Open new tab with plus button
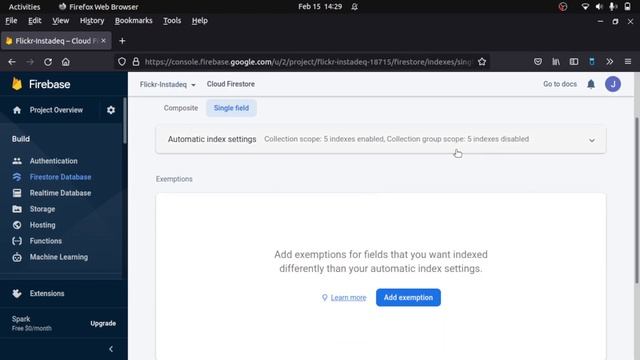The width and height of the screenshot is (640, 360). click(x=122, y=41)
